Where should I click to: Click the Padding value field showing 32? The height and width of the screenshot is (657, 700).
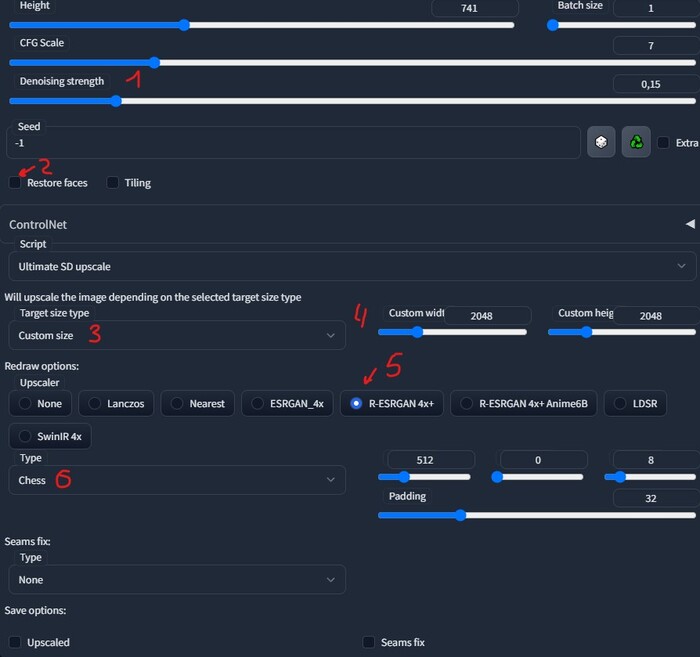656,498
